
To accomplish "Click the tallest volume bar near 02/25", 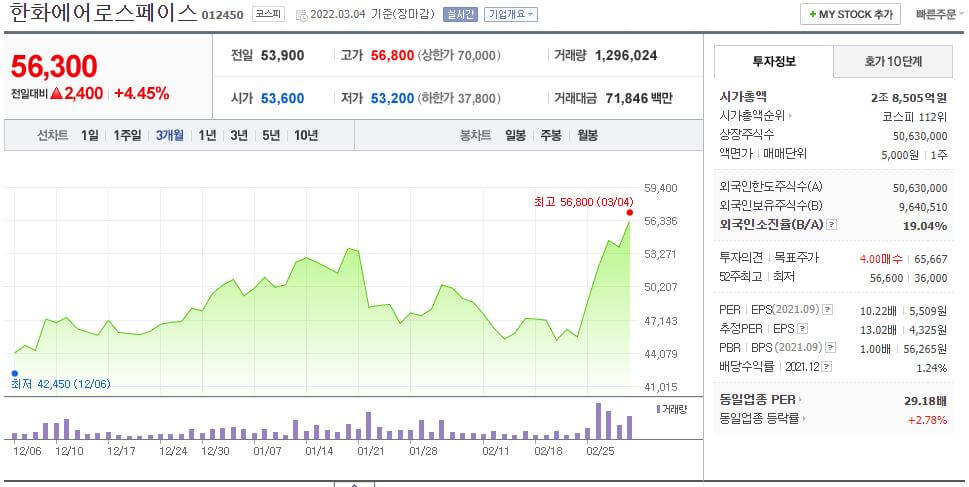I will [598, 421].
